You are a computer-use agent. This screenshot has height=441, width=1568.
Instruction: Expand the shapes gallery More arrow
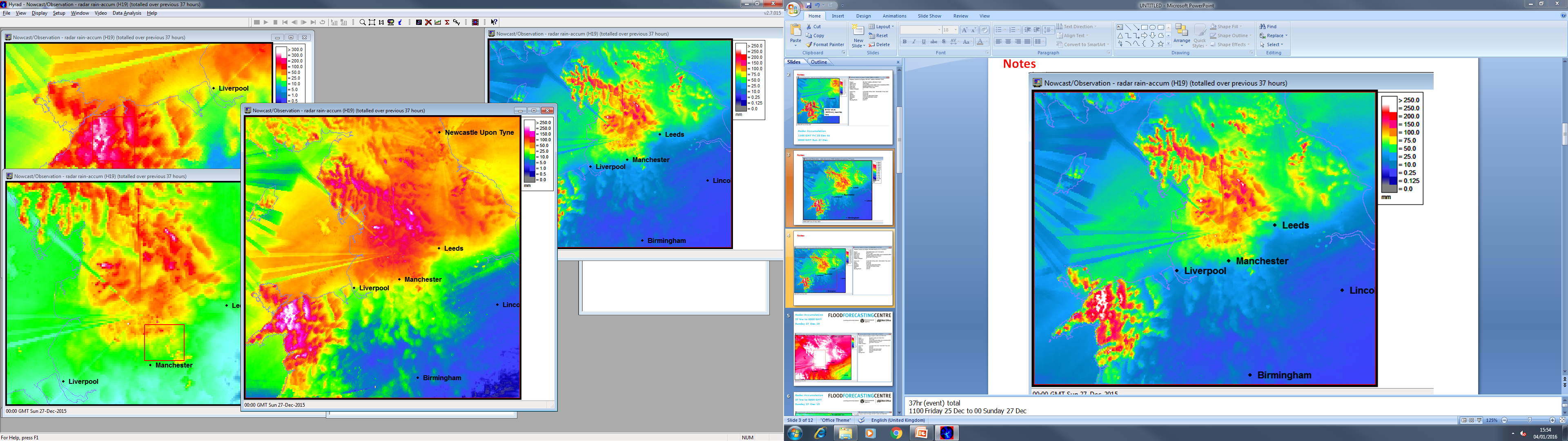(x=1168, y=44)
